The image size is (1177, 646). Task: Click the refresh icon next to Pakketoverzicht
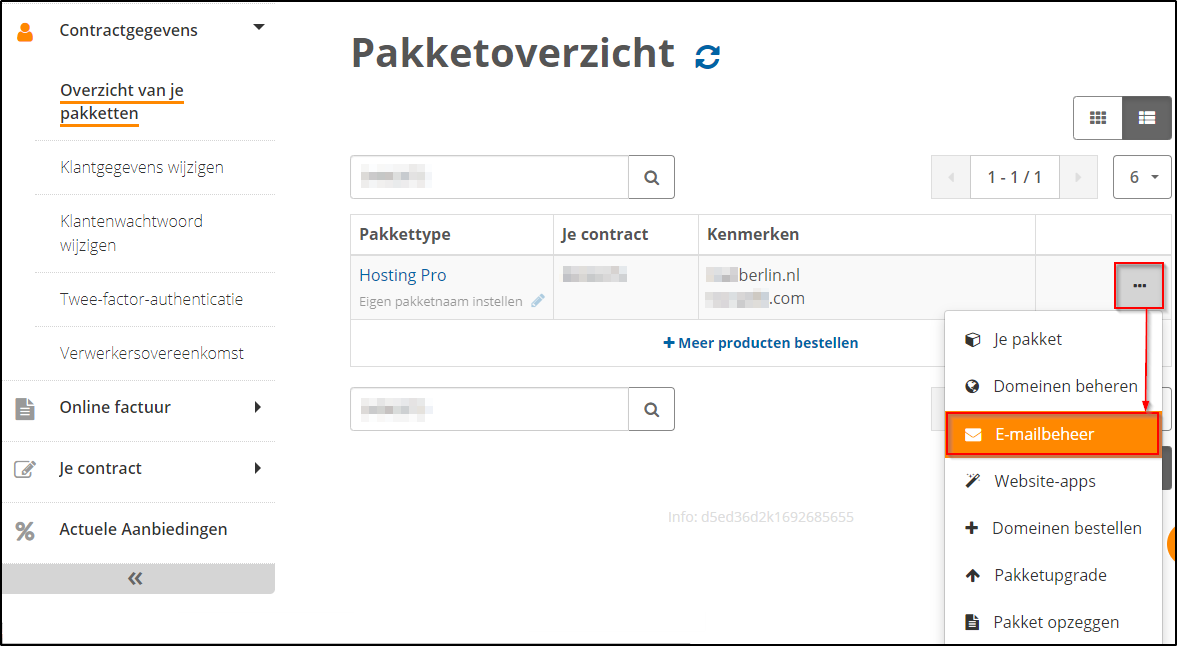(707, 57)
